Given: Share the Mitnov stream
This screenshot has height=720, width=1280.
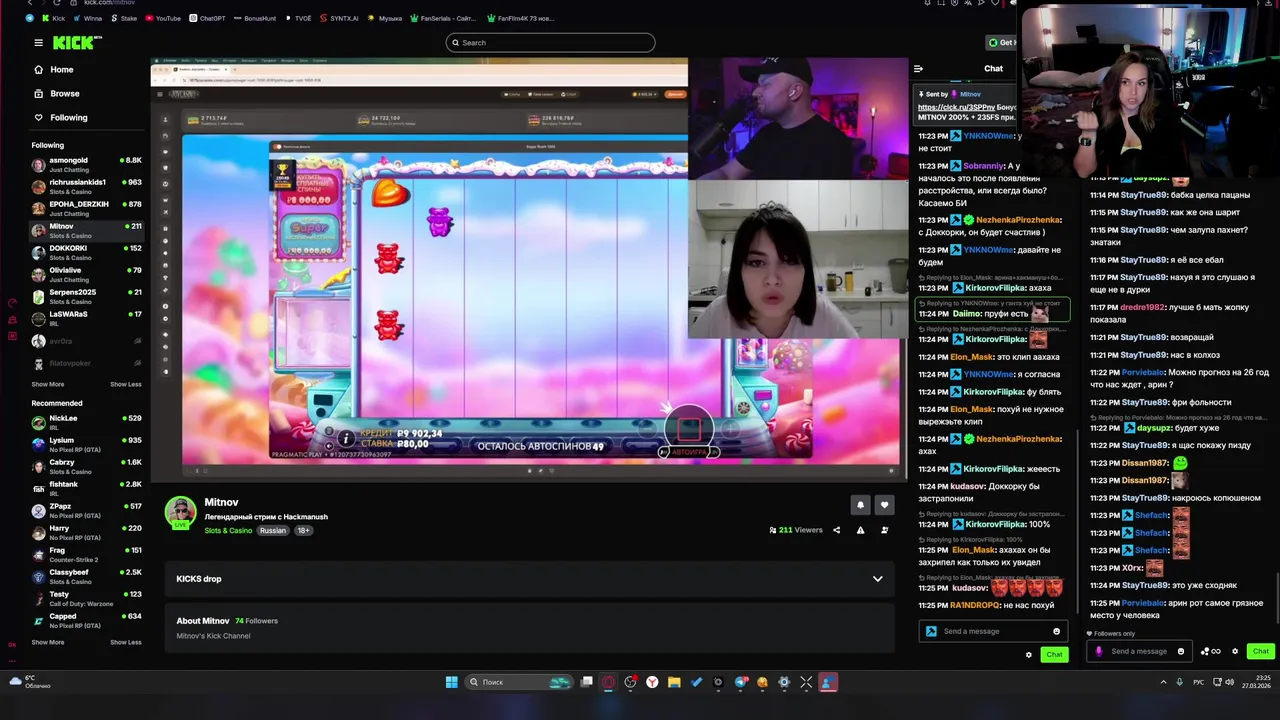Looking at the screenshot, I should pos(836,530).
